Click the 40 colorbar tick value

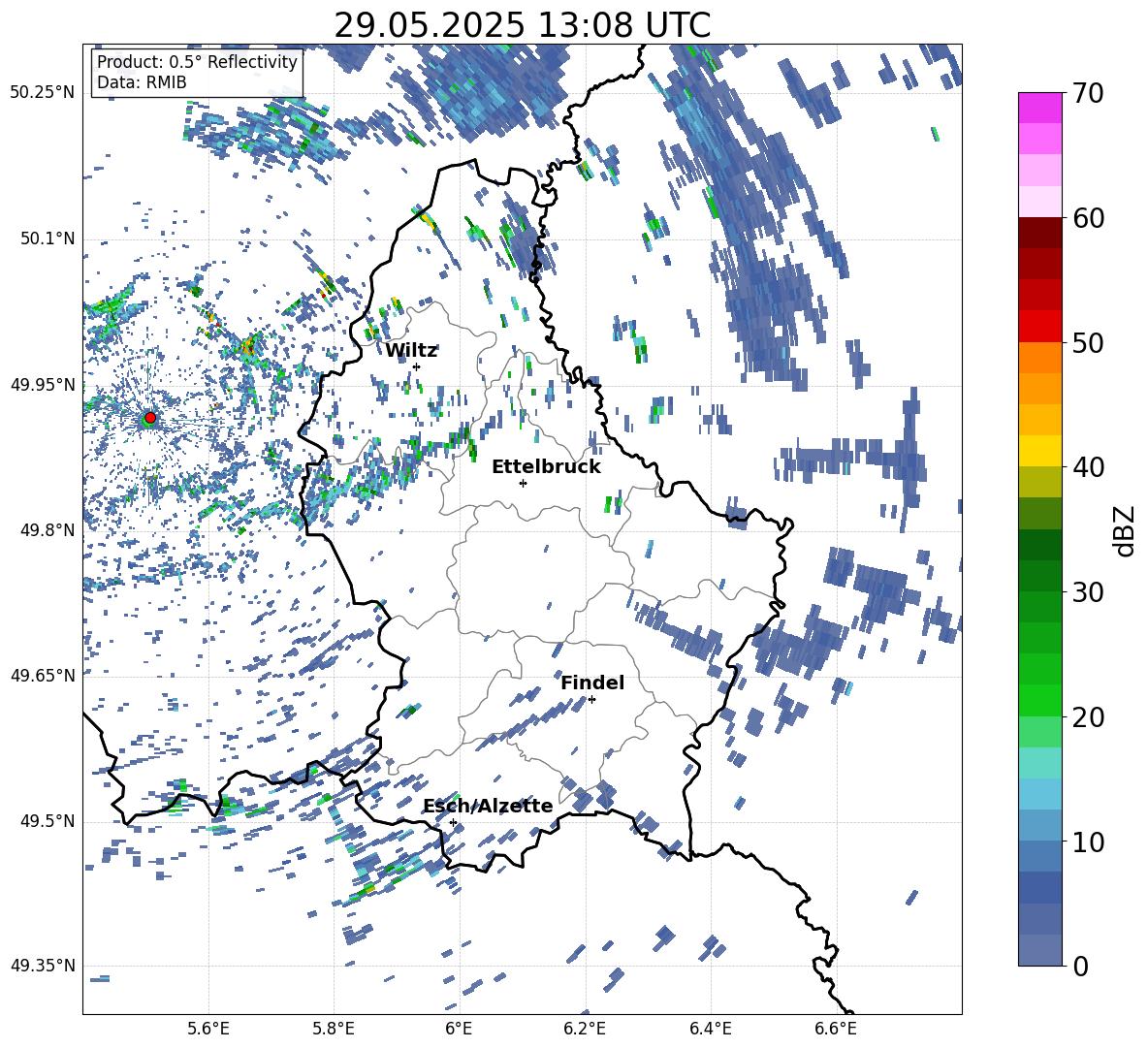(1089, 467)
